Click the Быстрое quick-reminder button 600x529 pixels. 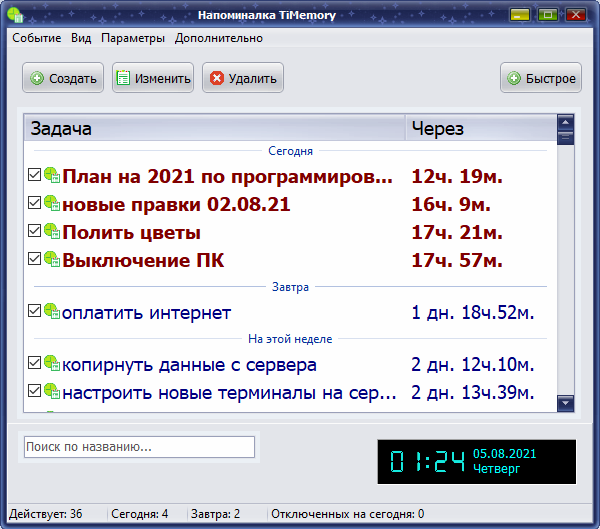[x=541, y=78]
